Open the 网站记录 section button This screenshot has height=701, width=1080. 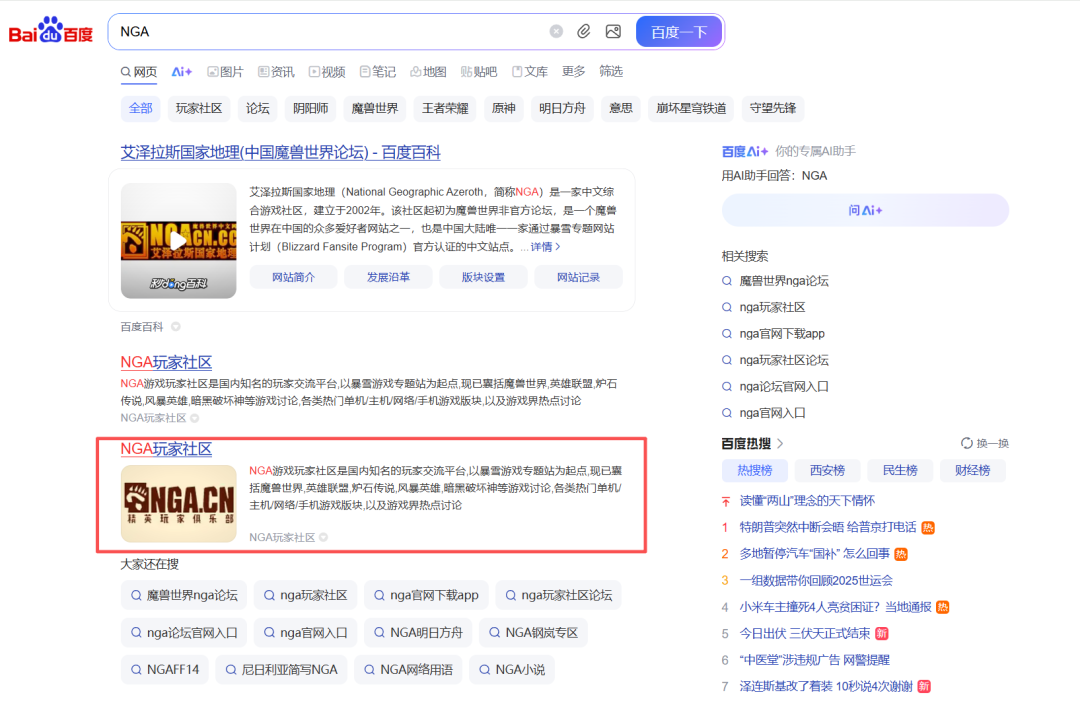(x=579, y=277)
